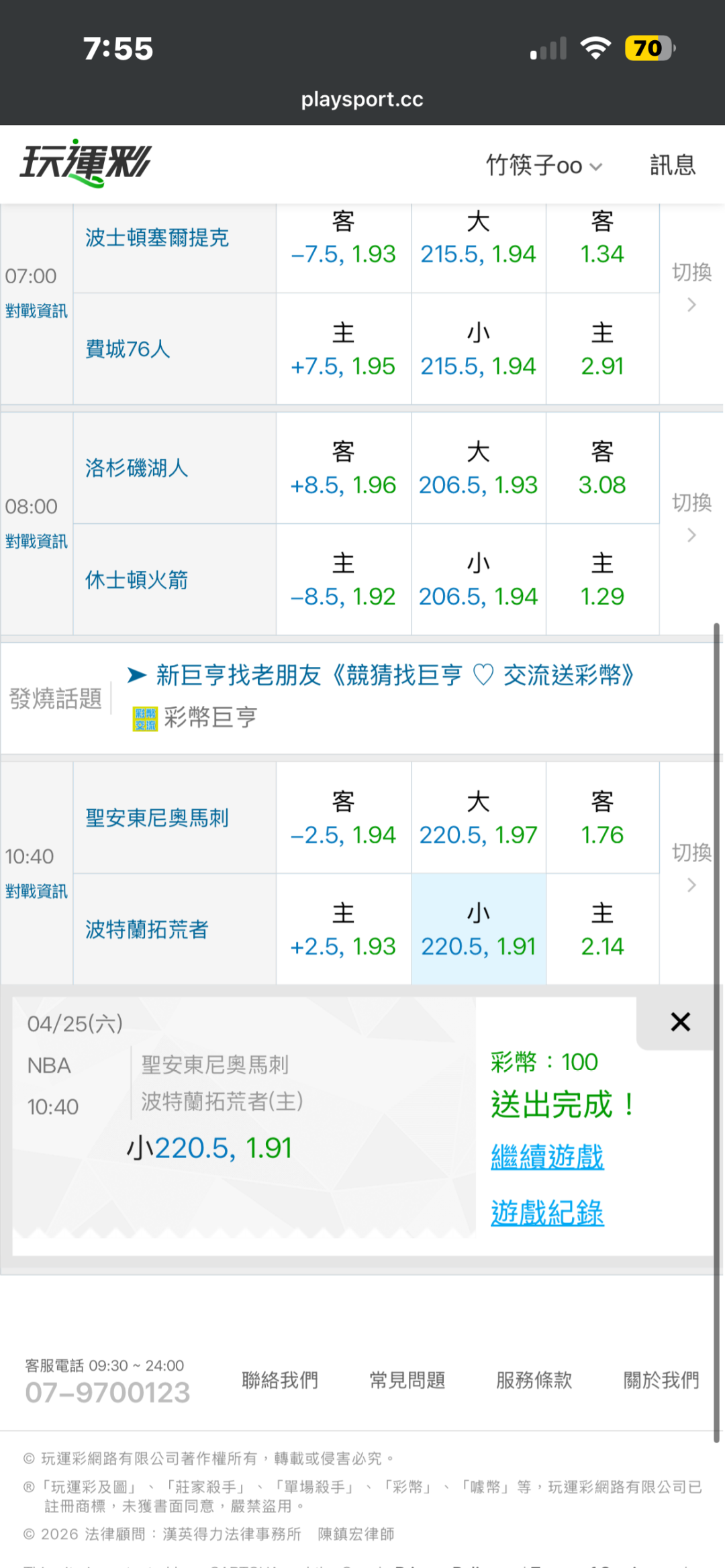Open 對戰資訊 for the 07:00 game
Image resolution: width=725 pixels, height=1568 pixels.
click(36, 311)
